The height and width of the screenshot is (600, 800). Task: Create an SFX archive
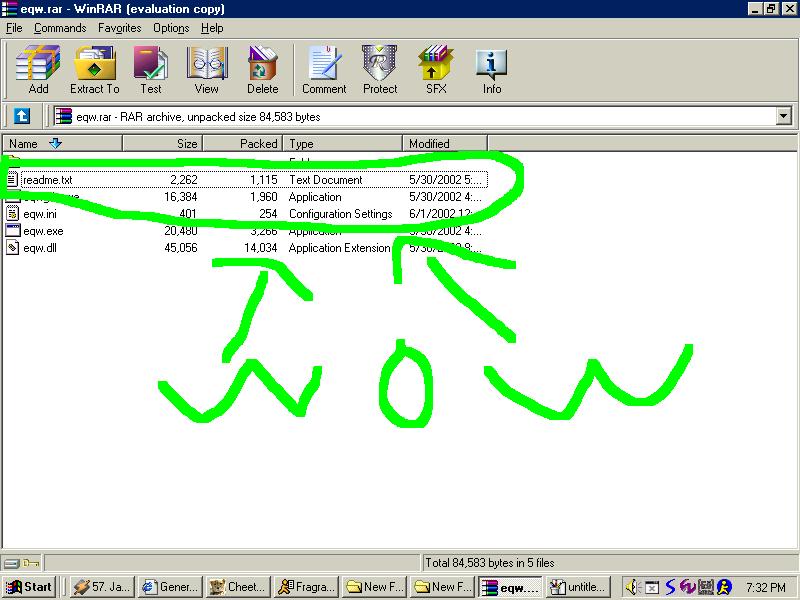436,69
